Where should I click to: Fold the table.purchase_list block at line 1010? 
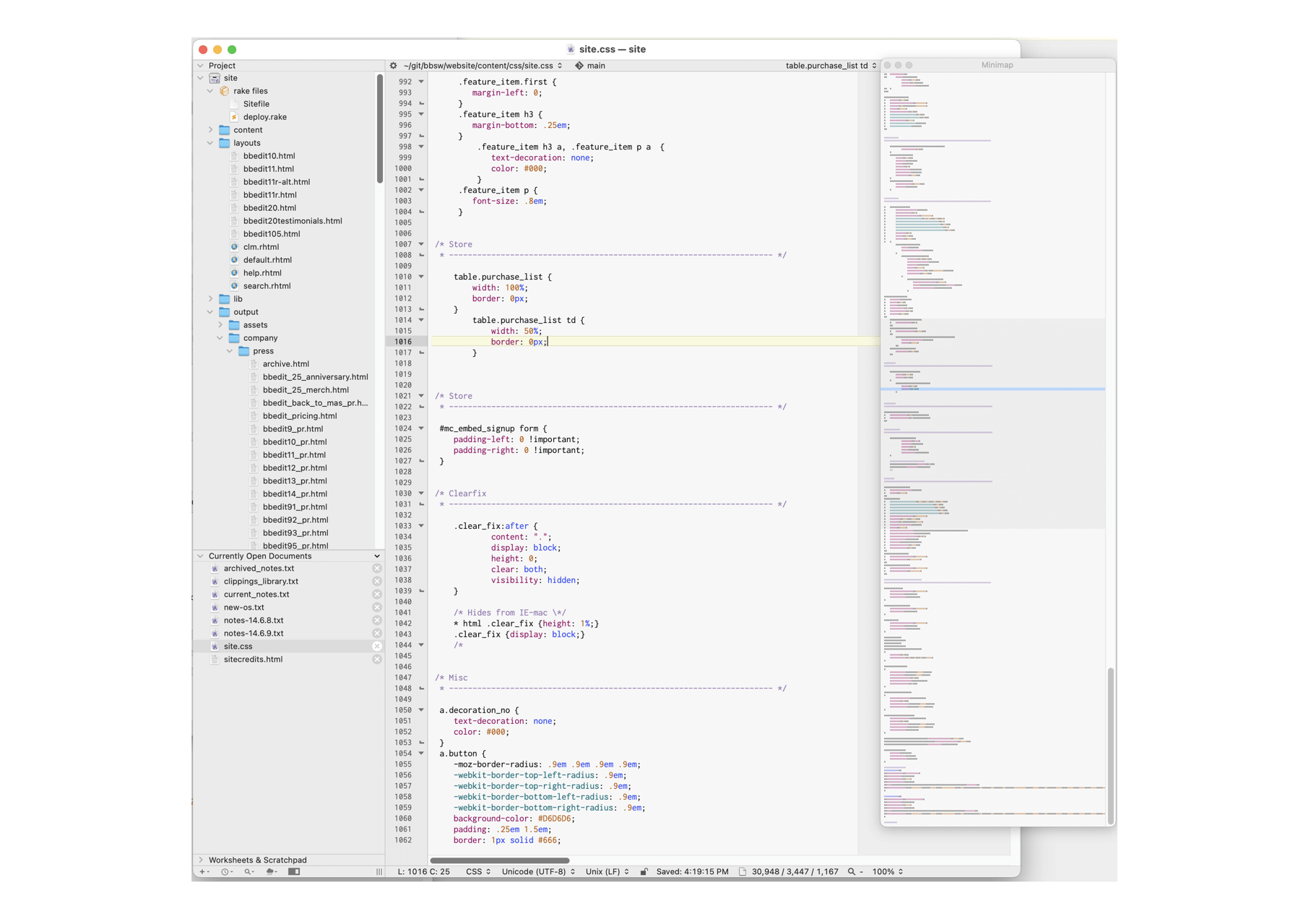point(421,277)
